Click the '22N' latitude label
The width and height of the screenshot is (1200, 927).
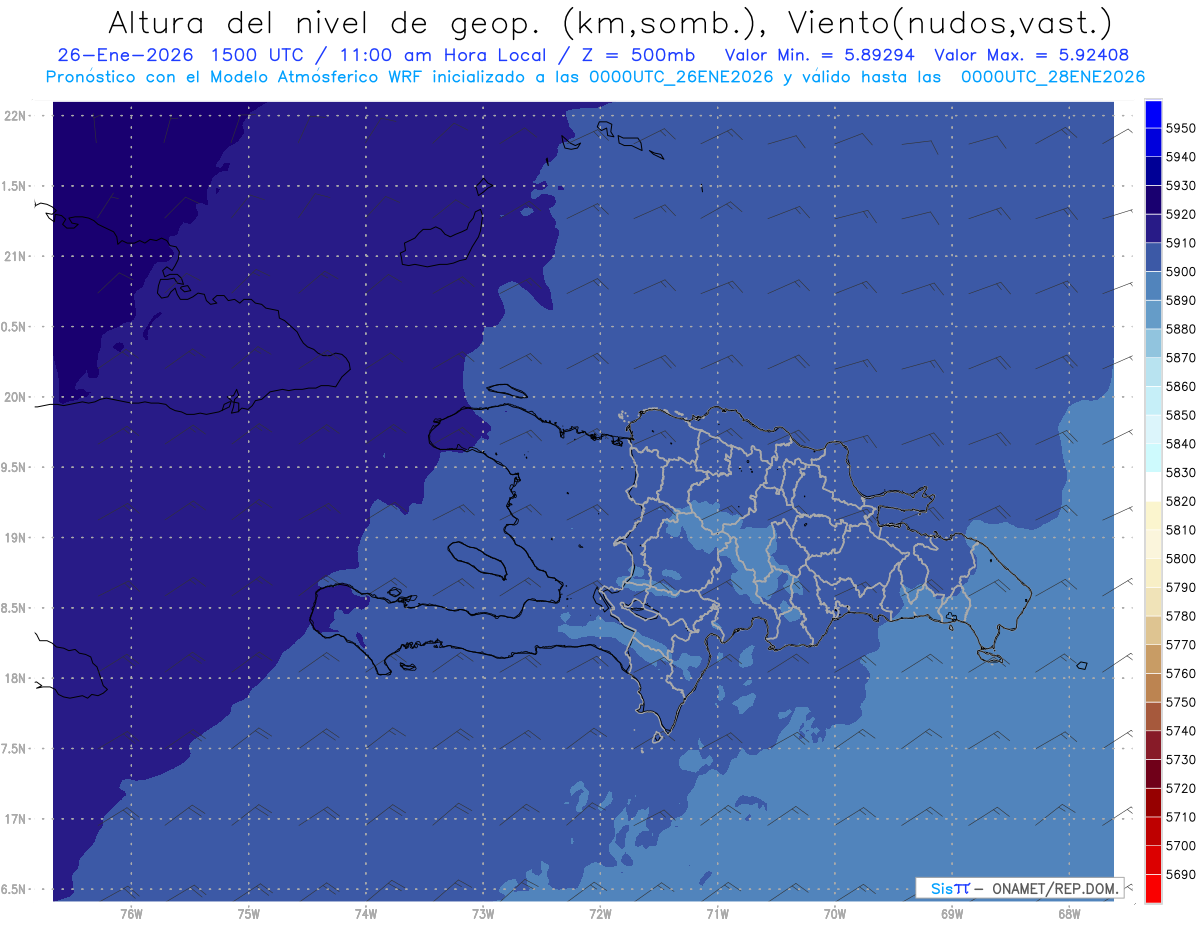click(15, 116)
